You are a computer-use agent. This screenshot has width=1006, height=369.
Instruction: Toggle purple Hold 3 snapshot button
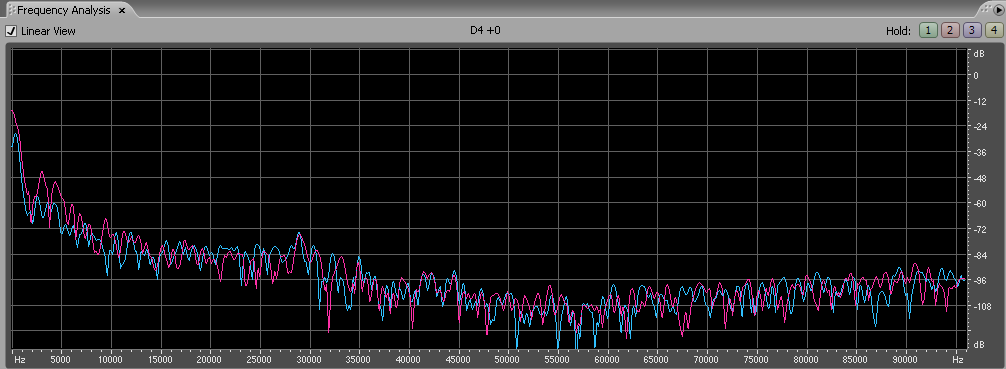[971, 30]
